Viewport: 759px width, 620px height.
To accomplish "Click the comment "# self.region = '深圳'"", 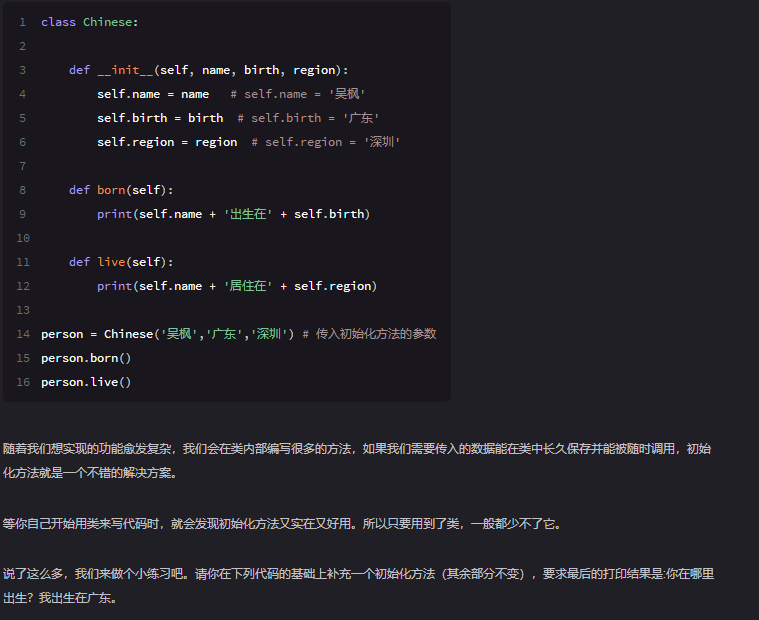I will 326,142.
